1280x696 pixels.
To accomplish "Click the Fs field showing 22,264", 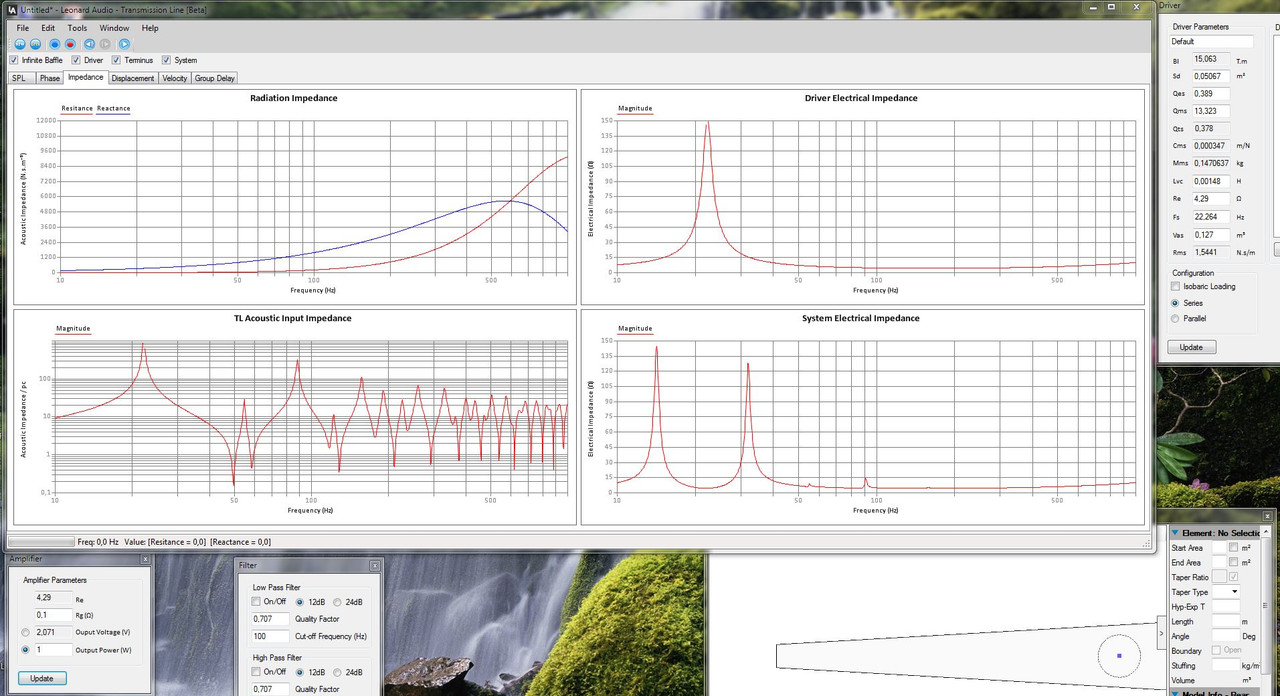I will pos(1211,216).
